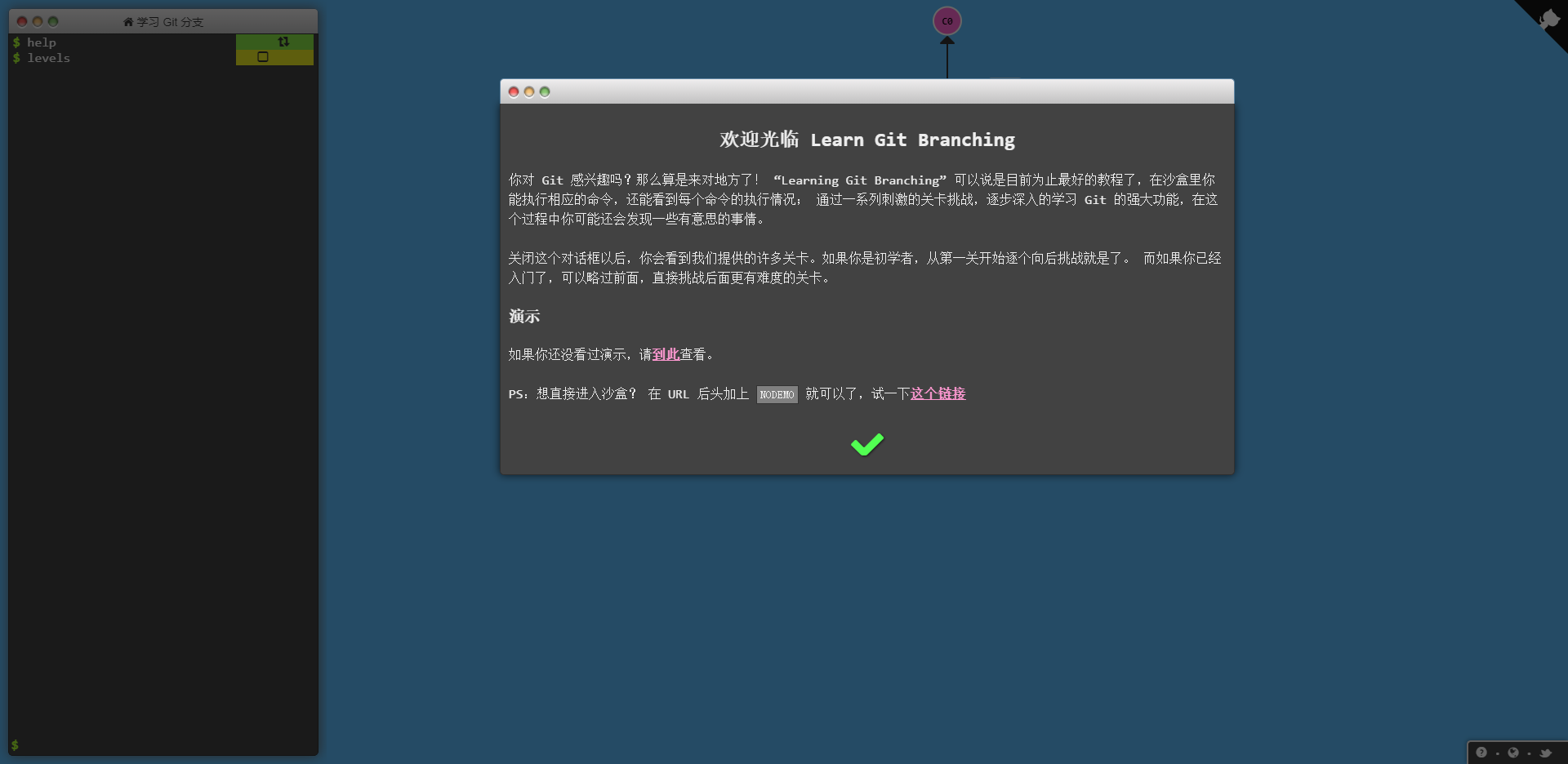This screenshot has width=1568, height=764.
Task: Close the welcome dialog with the red button
Action: [x=514, y=91]
